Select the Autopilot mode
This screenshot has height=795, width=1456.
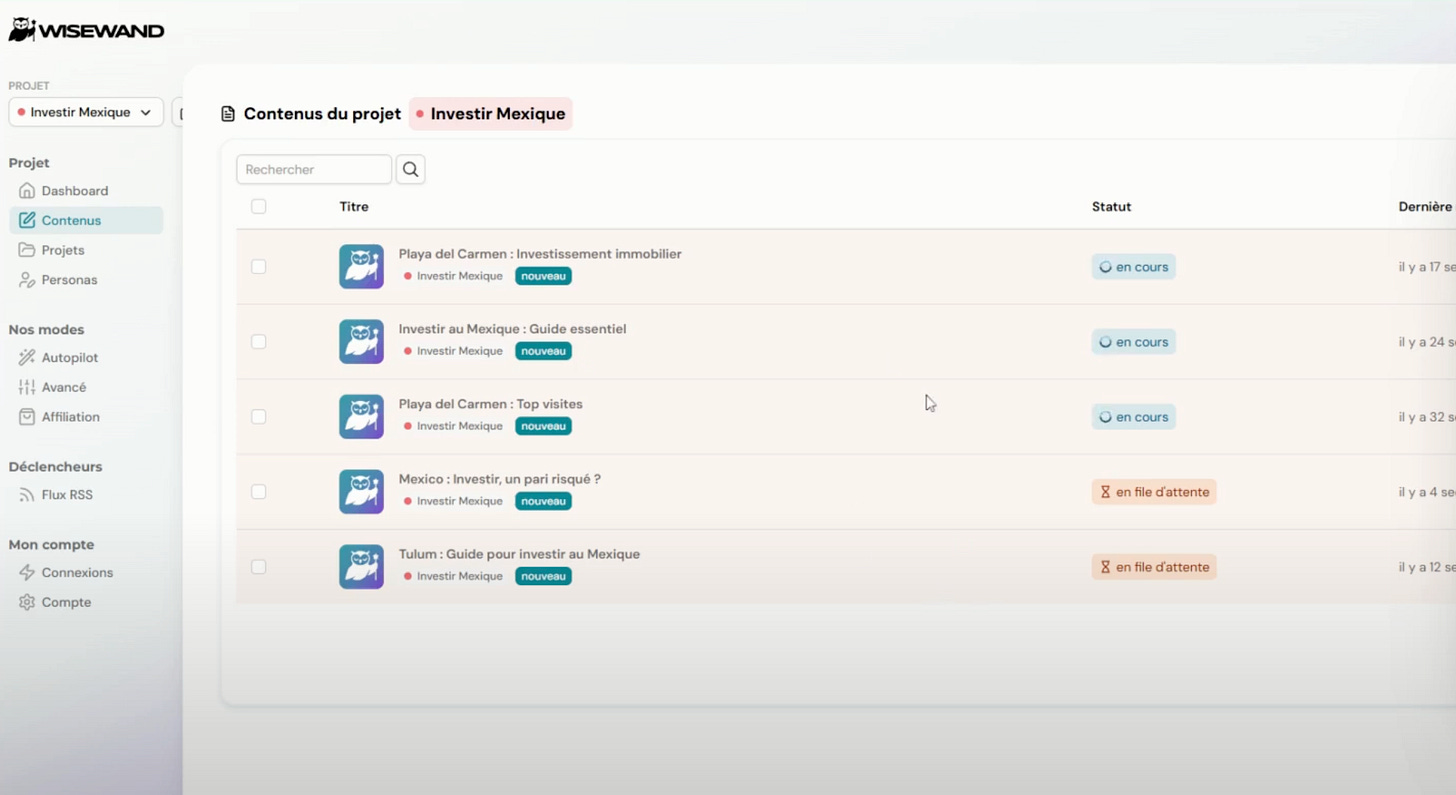70,357
